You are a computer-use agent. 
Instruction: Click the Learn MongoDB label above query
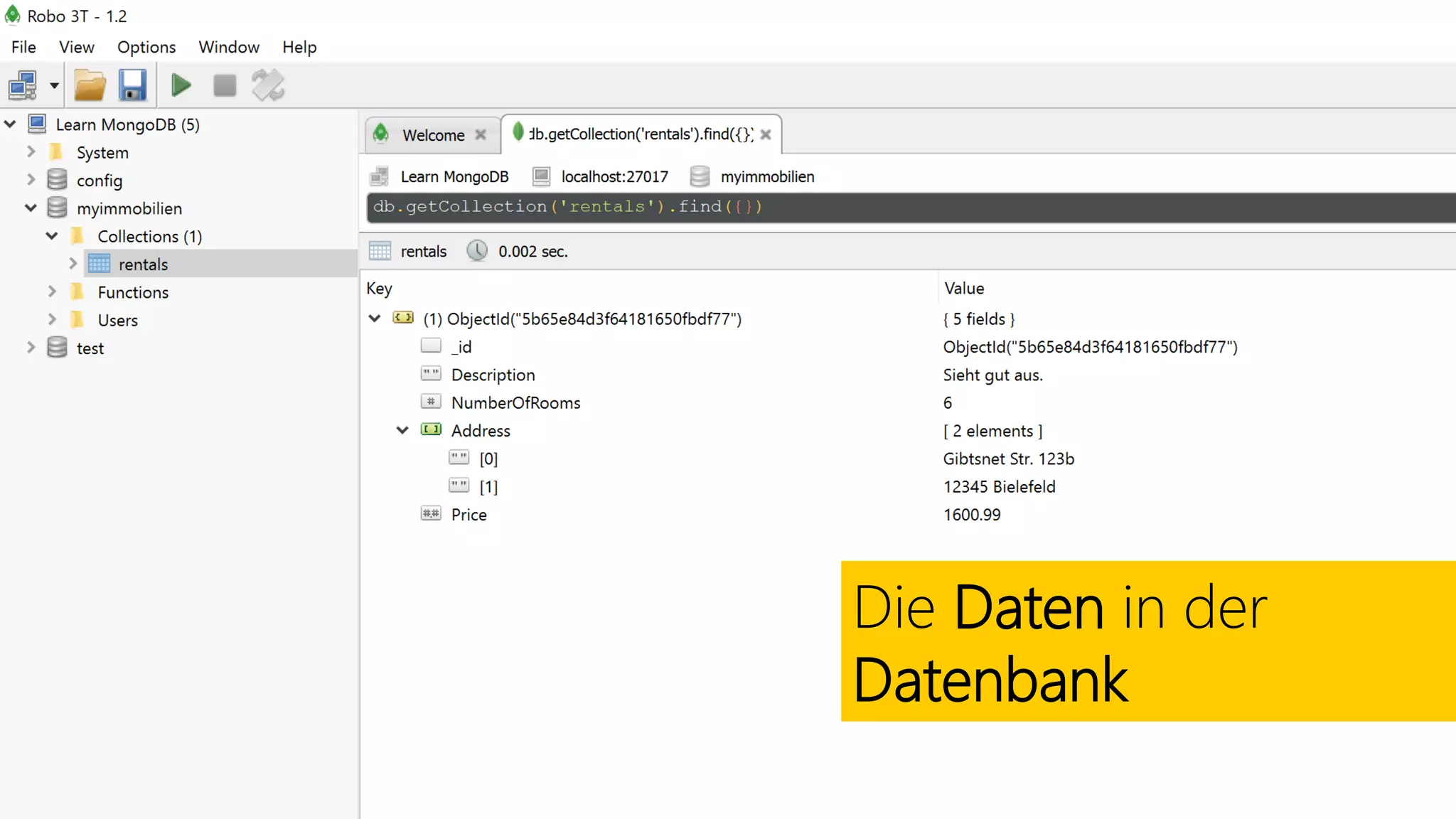(455, 176)
